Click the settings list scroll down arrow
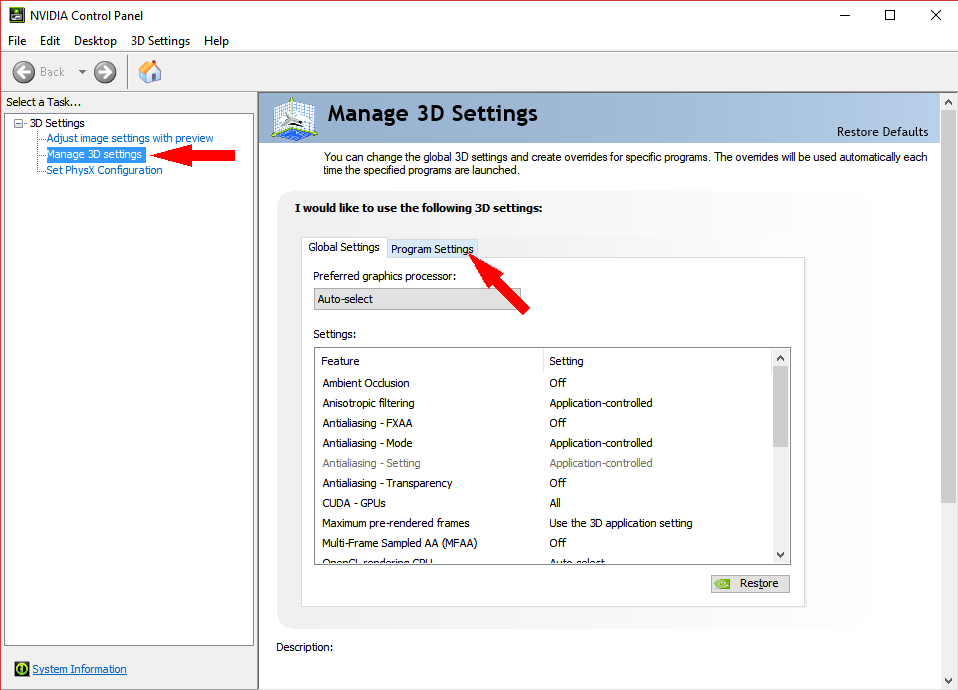Screen dimensions: 958x690 [x=780, y=555]
